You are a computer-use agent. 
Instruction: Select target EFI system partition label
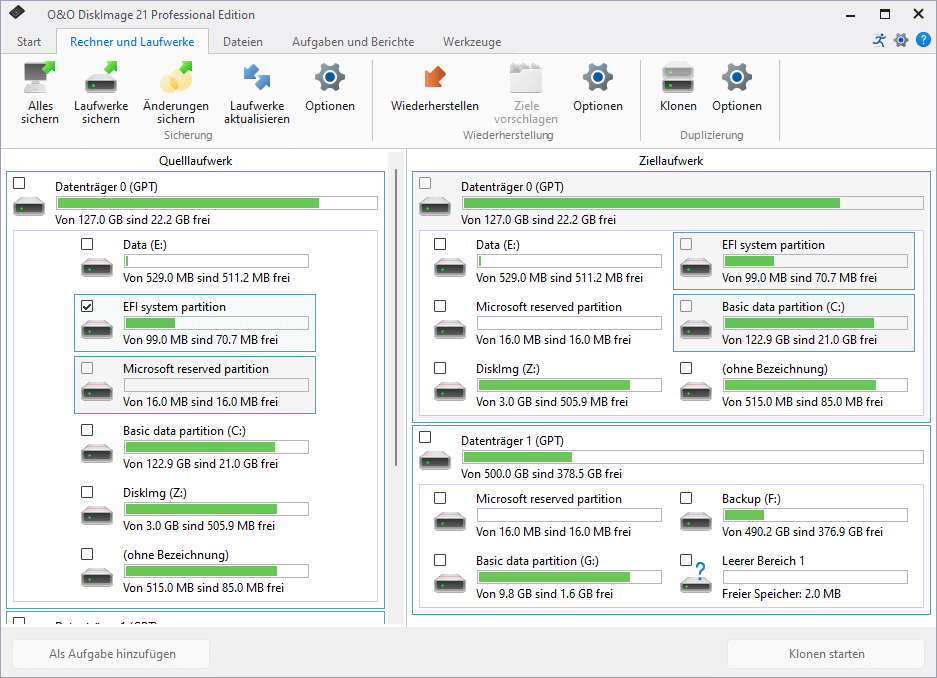773,245
